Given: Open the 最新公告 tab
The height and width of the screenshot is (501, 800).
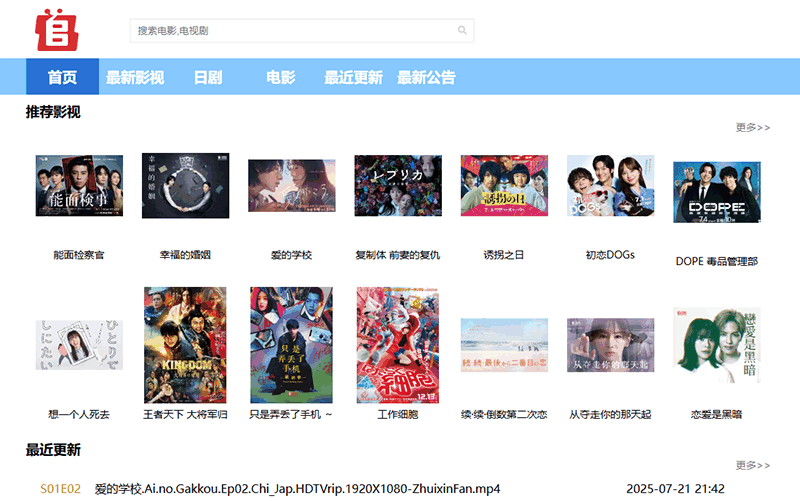Looking at the screenshot, I should click(x=427, y=77).
